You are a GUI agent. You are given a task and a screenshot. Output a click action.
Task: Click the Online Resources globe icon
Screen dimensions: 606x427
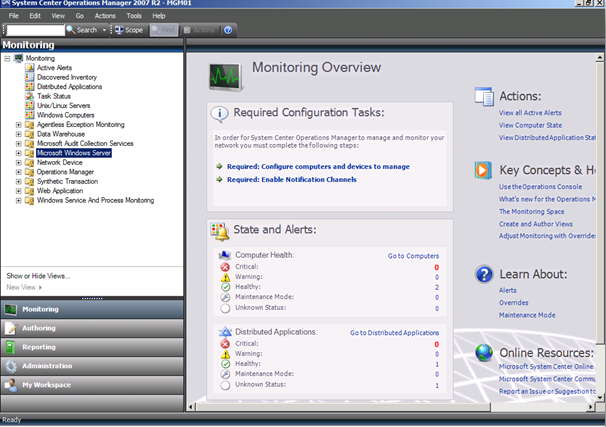pos(484,353)
